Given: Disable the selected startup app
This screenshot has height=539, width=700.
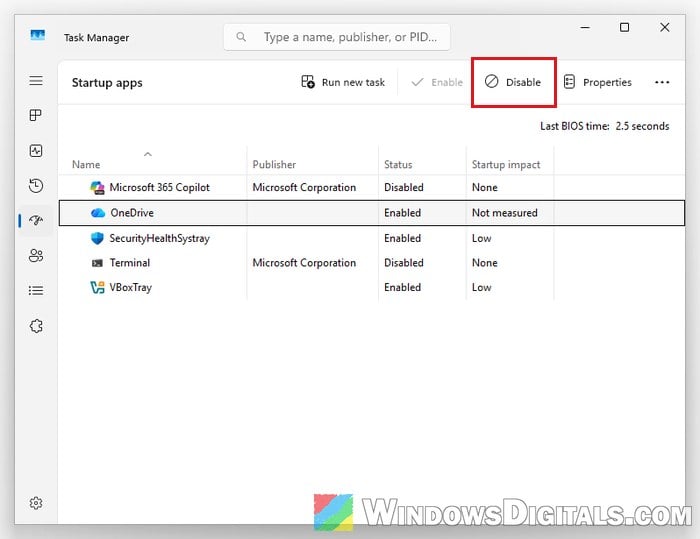Looking at the screenshot, I should [513, 82].
